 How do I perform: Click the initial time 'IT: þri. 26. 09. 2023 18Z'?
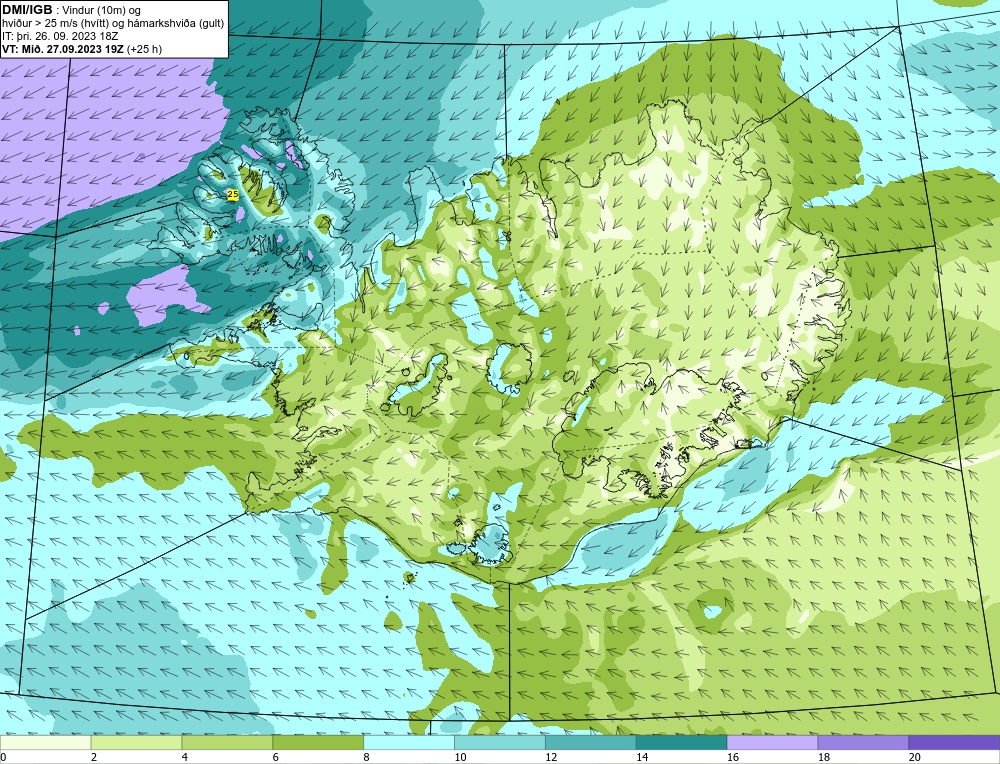60,36
